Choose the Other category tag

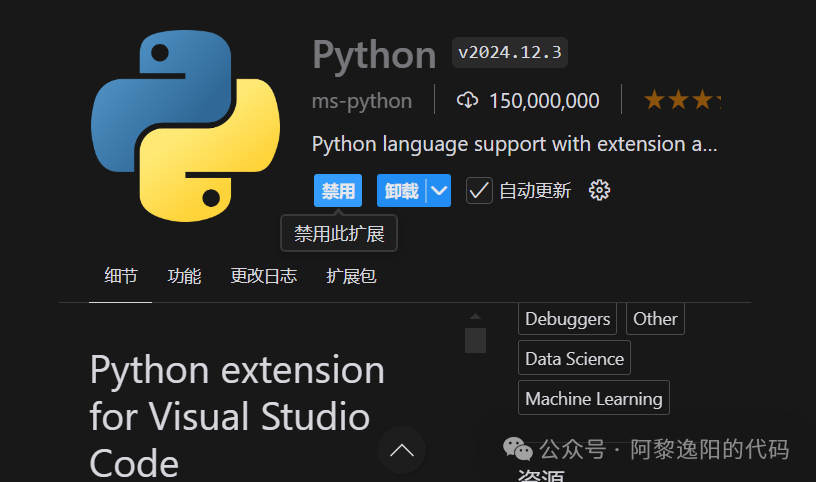[655, 319]
